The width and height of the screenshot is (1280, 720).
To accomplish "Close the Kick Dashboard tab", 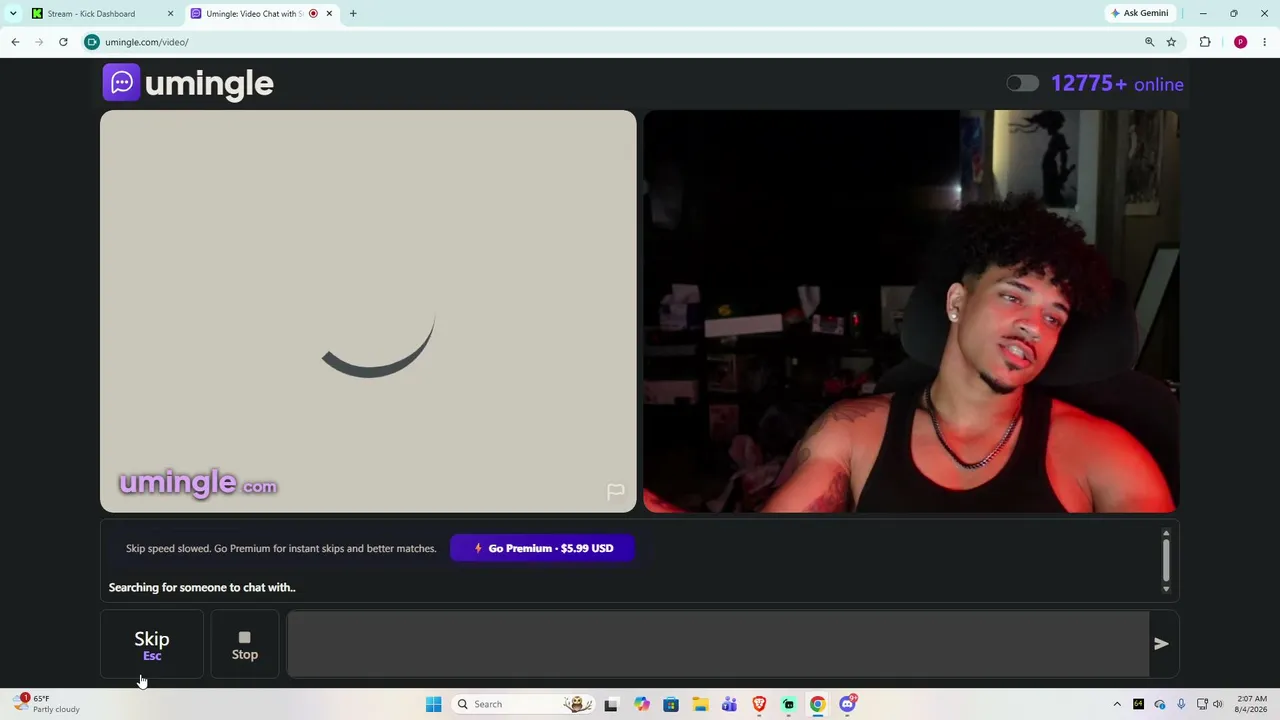I will 170,14.
